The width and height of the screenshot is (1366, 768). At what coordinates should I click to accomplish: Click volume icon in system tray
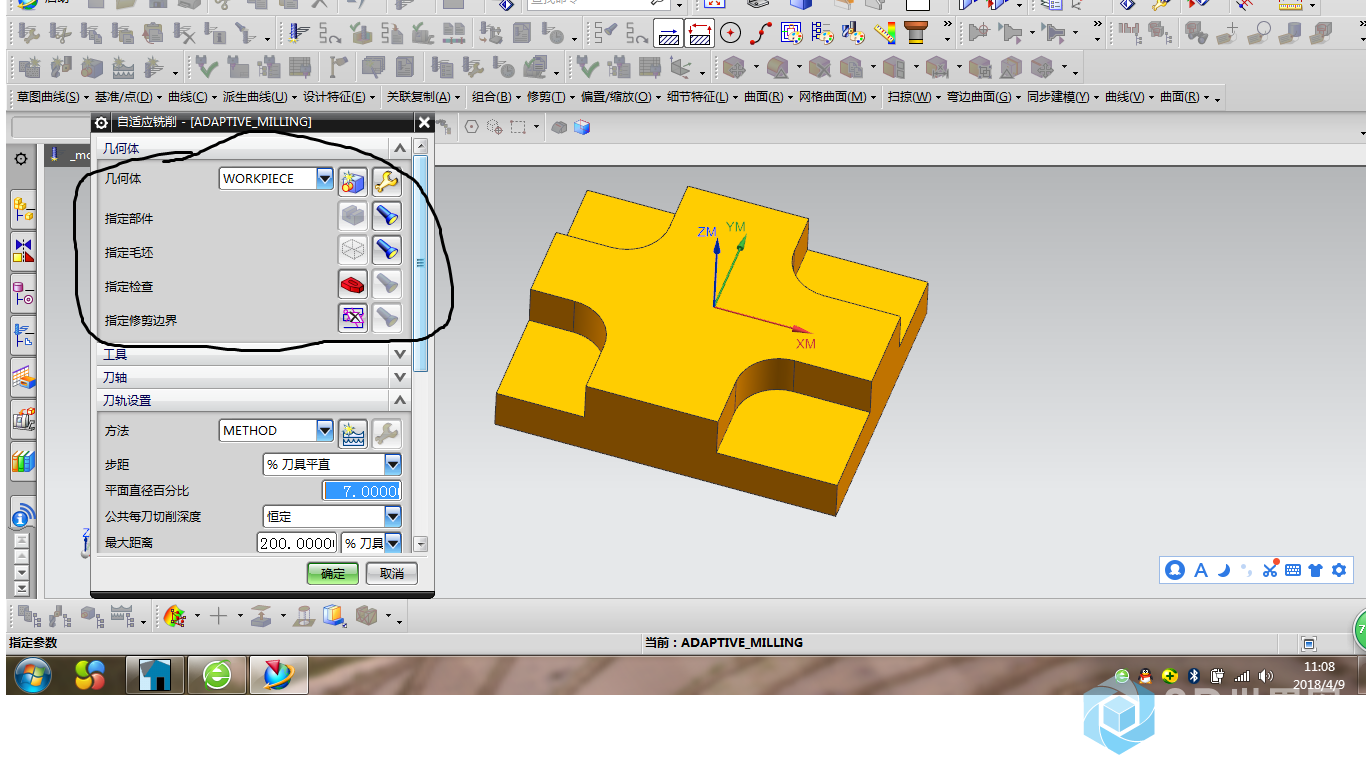coord(1266,676)
